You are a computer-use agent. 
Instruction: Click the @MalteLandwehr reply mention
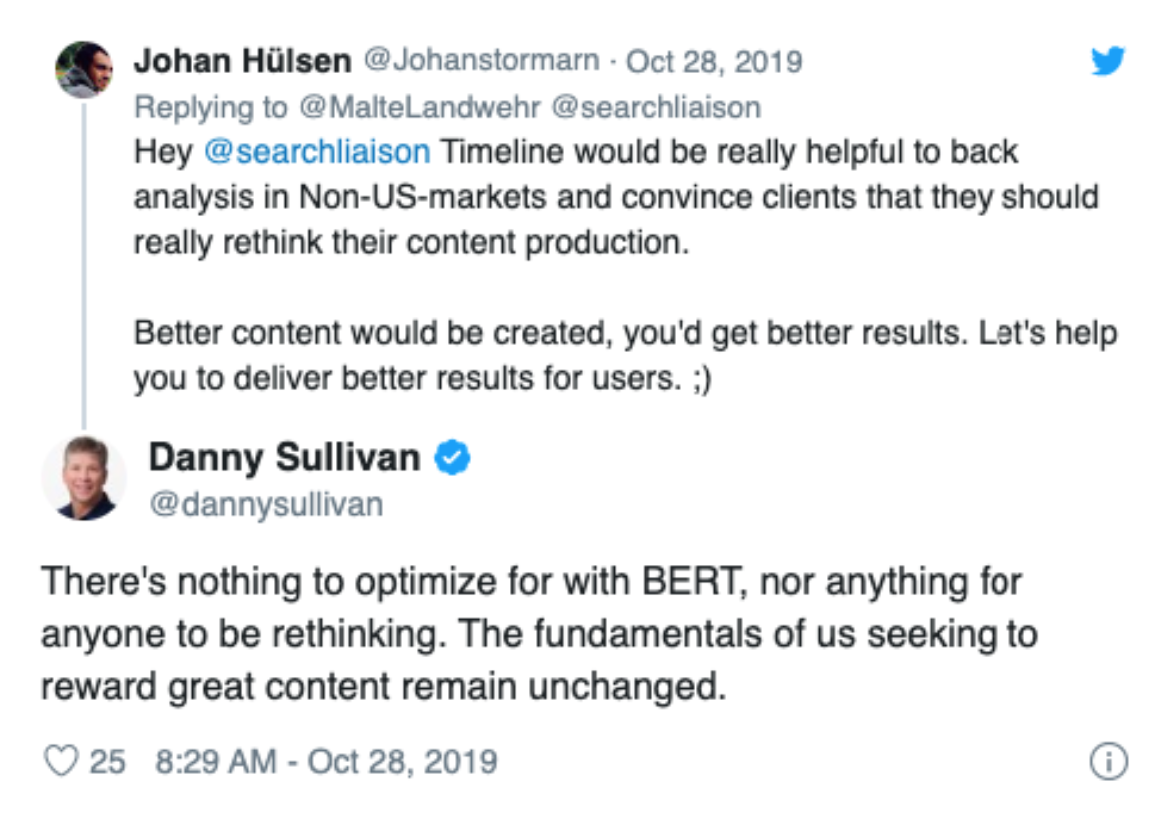point(419,107)
